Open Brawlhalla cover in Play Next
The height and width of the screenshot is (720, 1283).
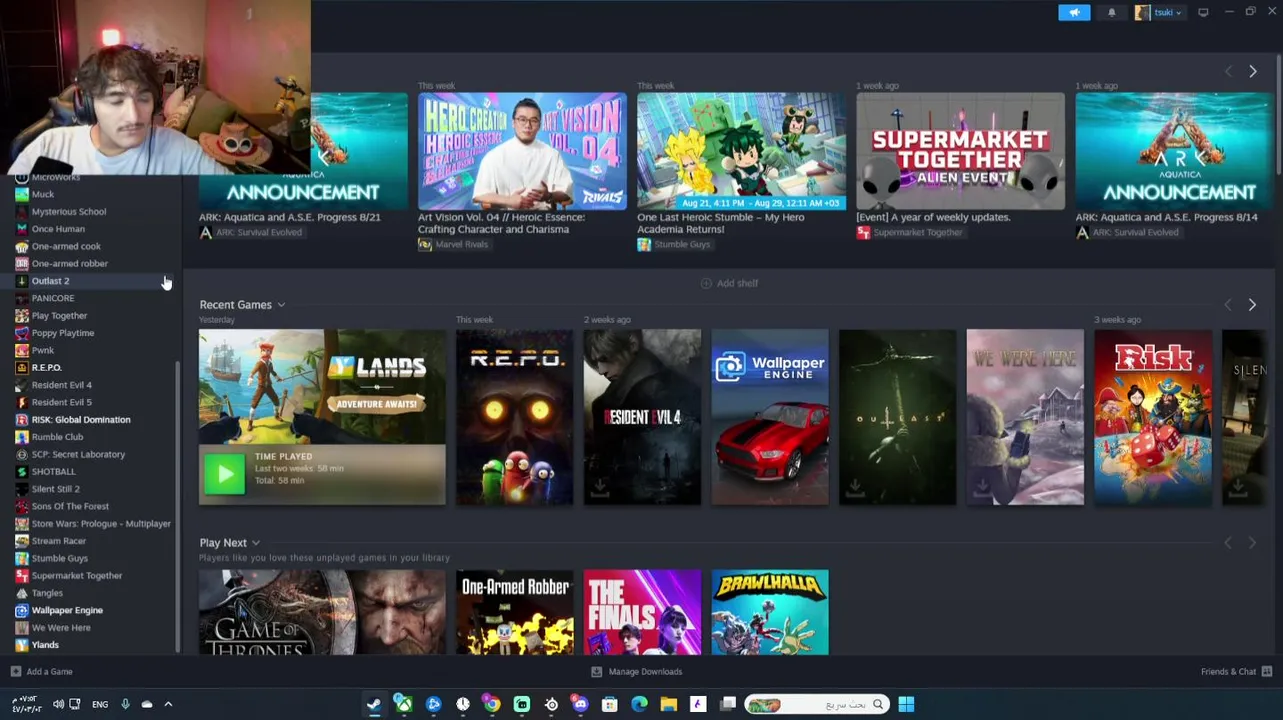tap(770, 612)
